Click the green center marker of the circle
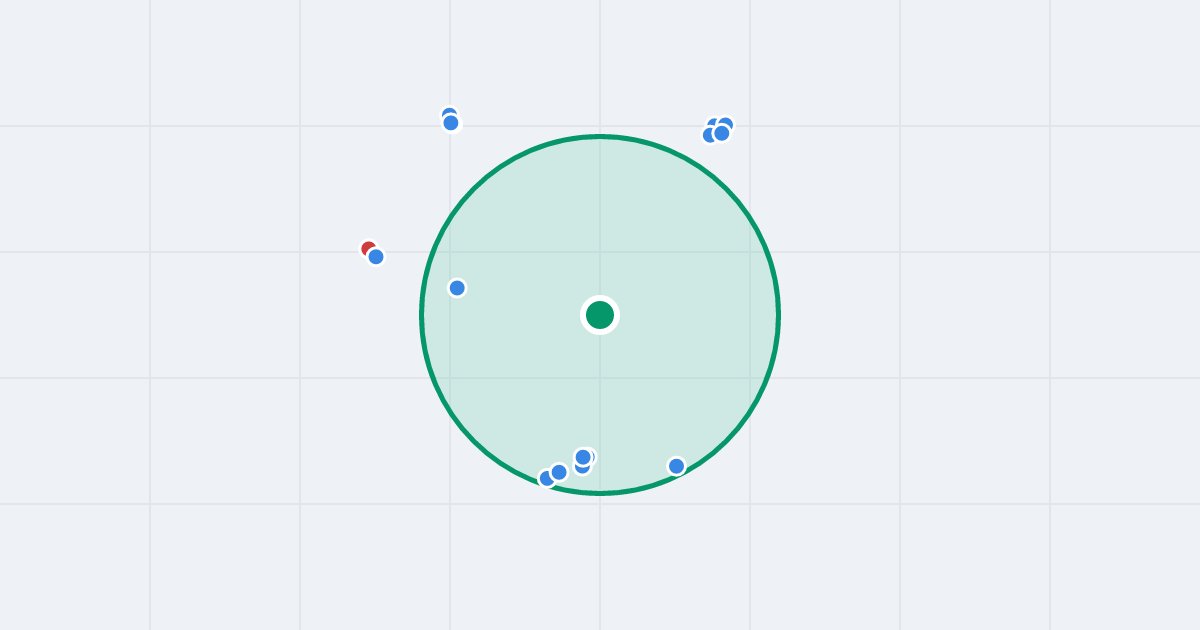Image resolution: width=1200 pixels, height=630 pixels. 600,315
